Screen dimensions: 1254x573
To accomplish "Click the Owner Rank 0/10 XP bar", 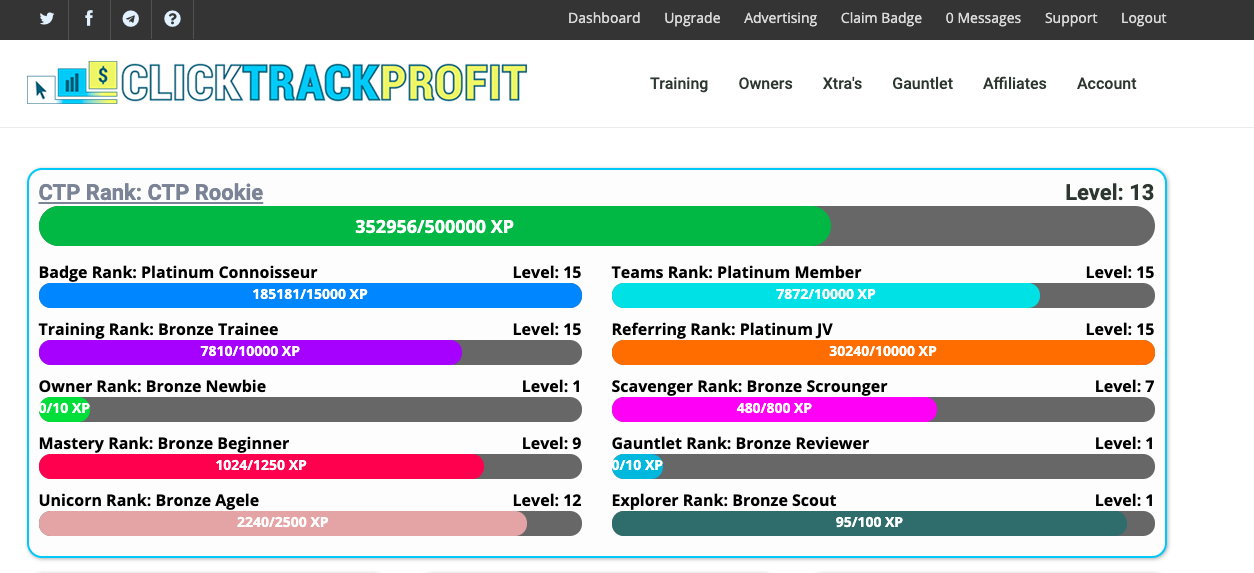I will 310,409.
